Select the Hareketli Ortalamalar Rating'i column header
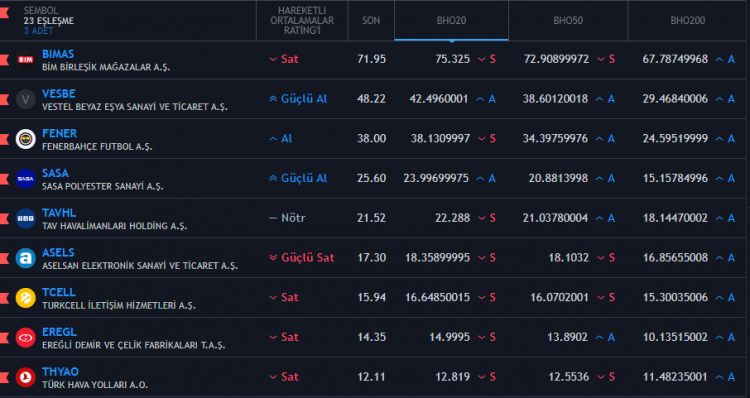 pos(302,21)
